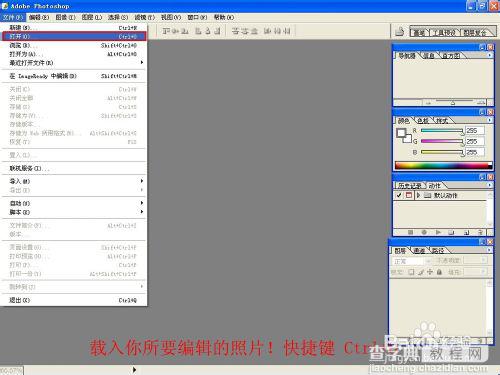500x375 pixels.
Task: Open the file browser icon beside palette well
Action: [x=399, y=32]
